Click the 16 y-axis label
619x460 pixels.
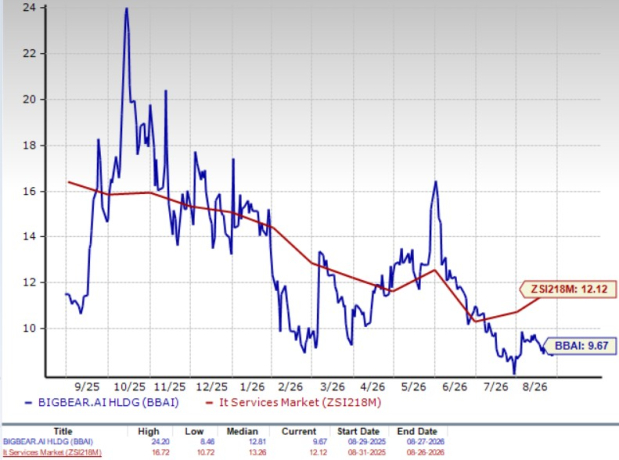point(29,191)
